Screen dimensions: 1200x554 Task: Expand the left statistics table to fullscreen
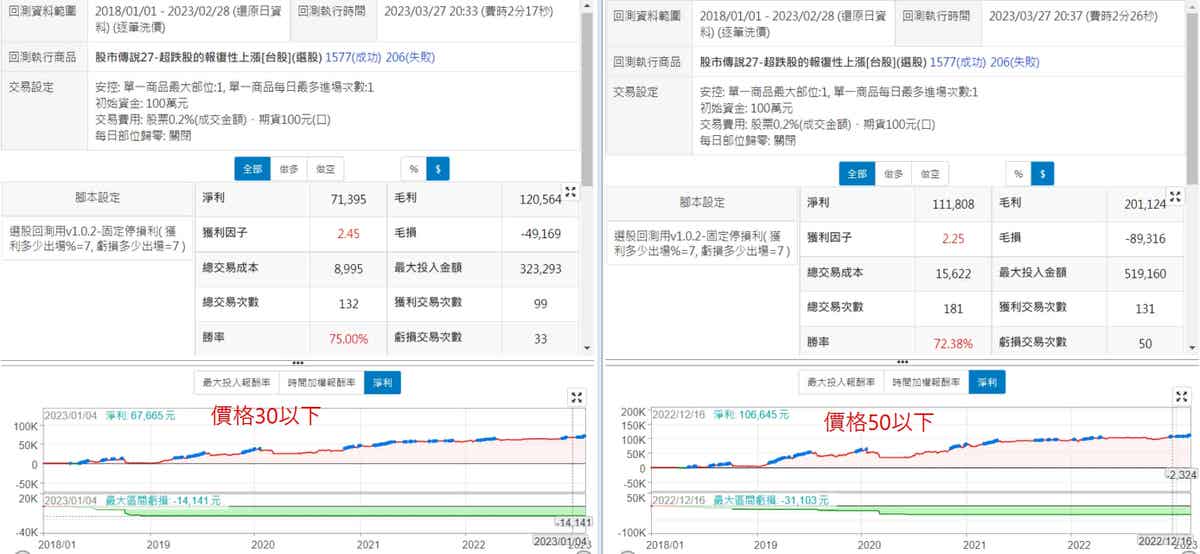coord(571,193)
